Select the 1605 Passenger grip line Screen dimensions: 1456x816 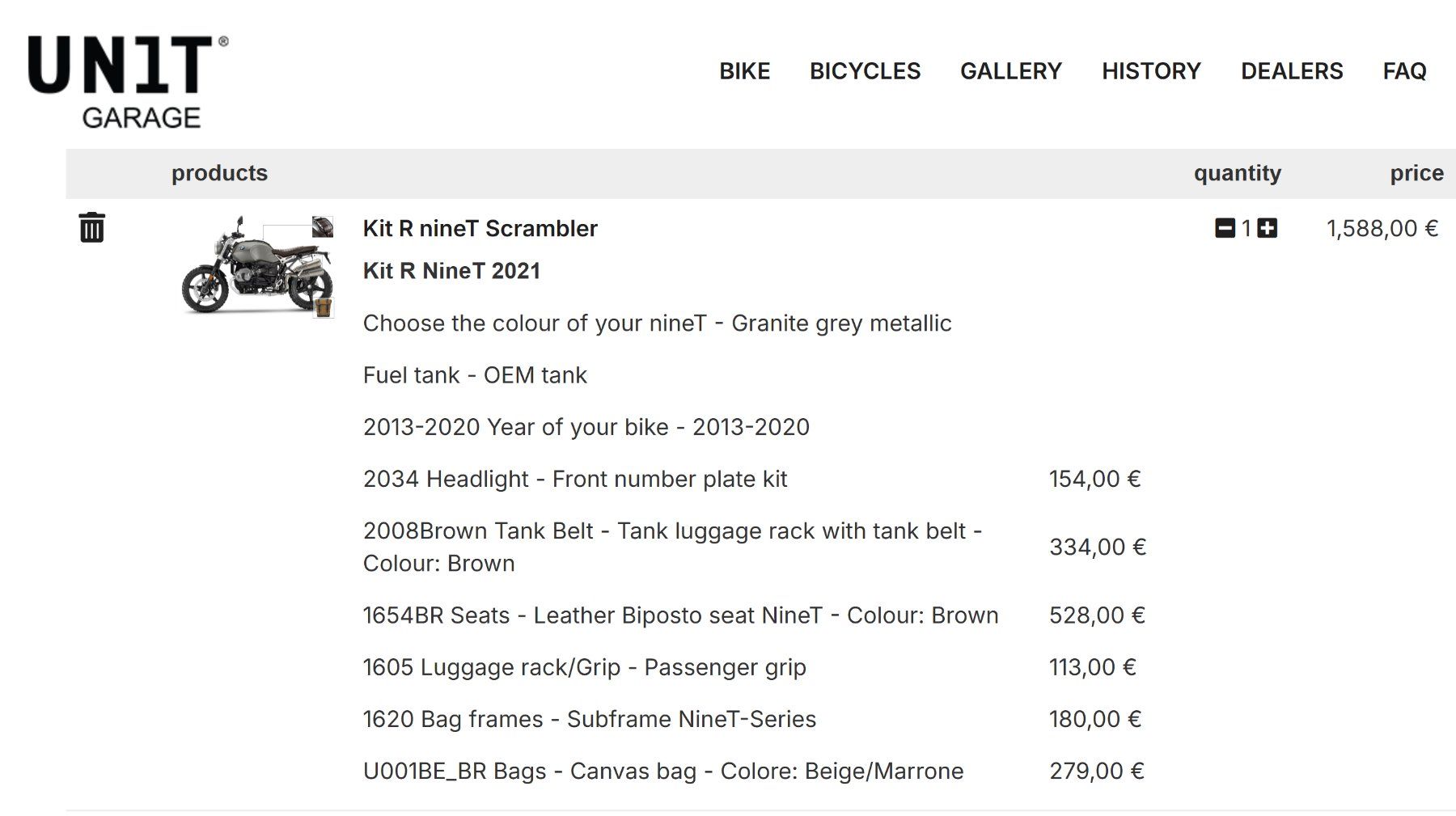click(x=584, y=667)
